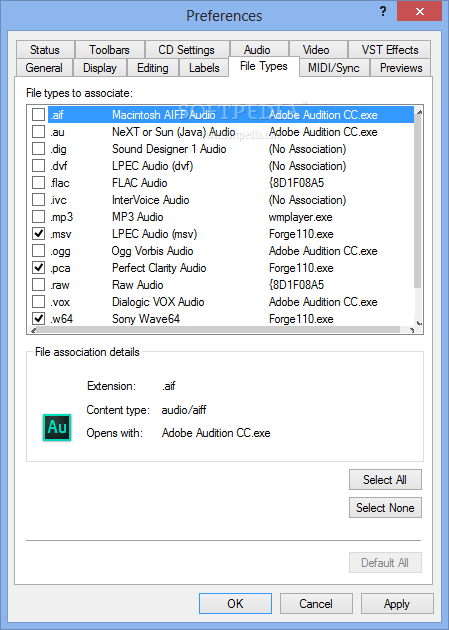
Task: Check the .aif file type checkbox
Action: tap(39, 115)
